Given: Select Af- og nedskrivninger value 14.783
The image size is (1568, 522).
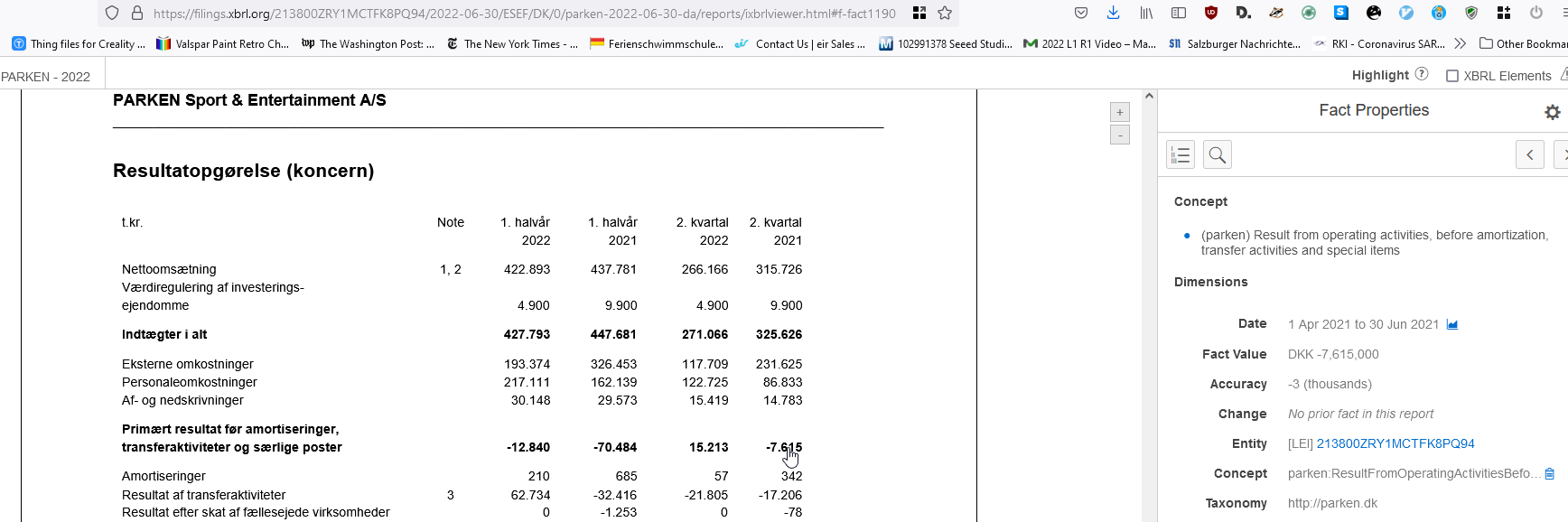Looking at the screenshot, I should 782,400.
